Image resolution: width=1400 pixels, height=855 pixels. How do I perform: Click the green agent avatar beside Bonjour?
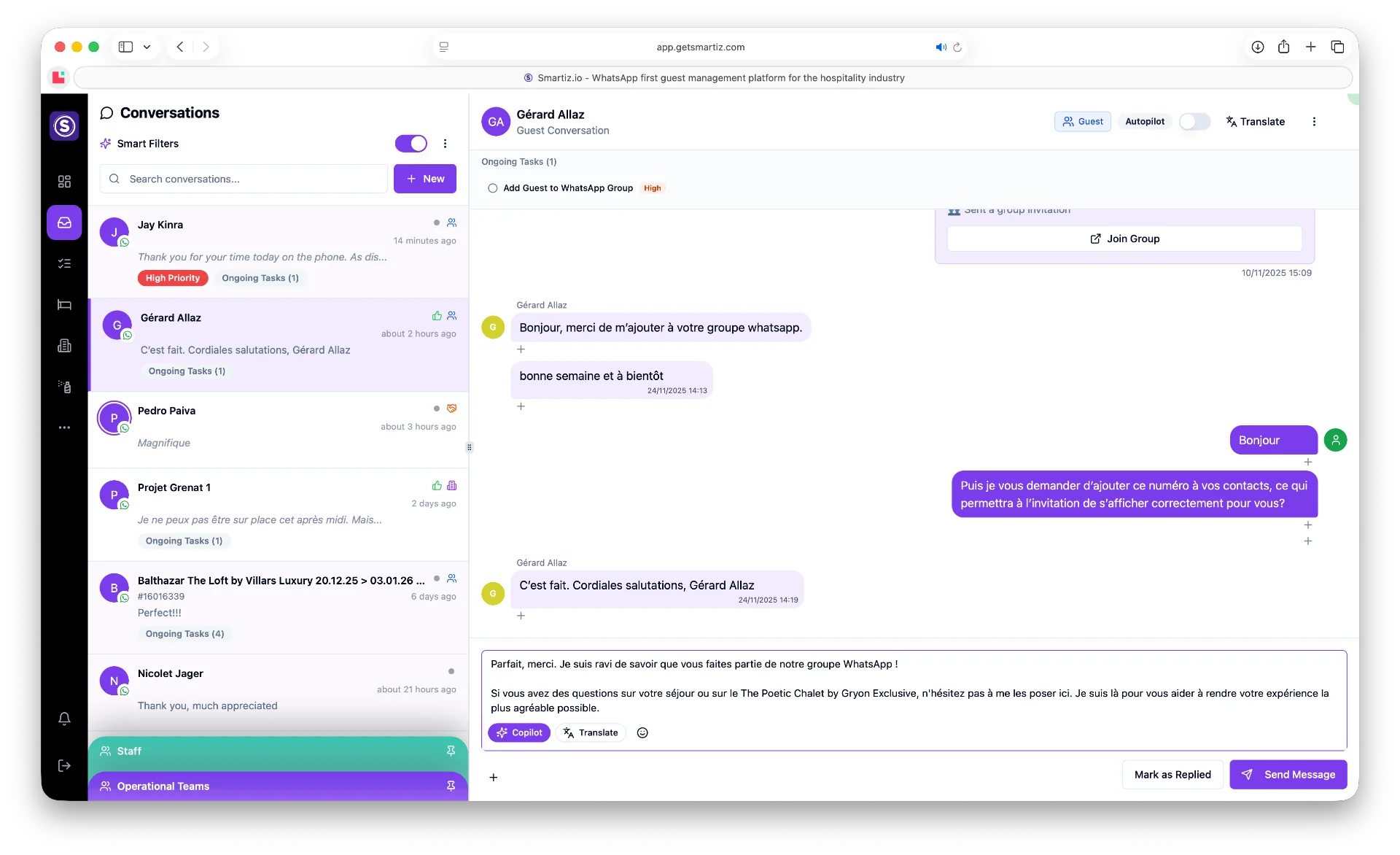pos(1335,440)
